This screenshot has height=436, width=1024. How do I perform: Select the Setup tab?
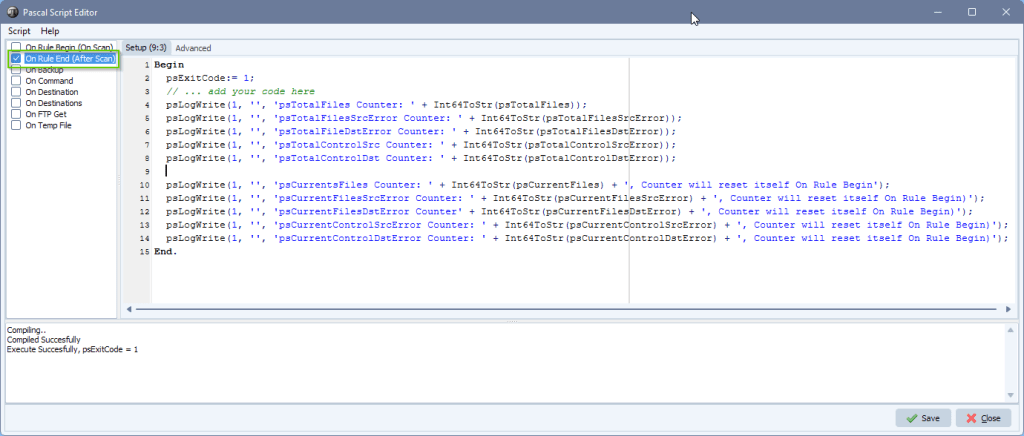coord(146,48)
